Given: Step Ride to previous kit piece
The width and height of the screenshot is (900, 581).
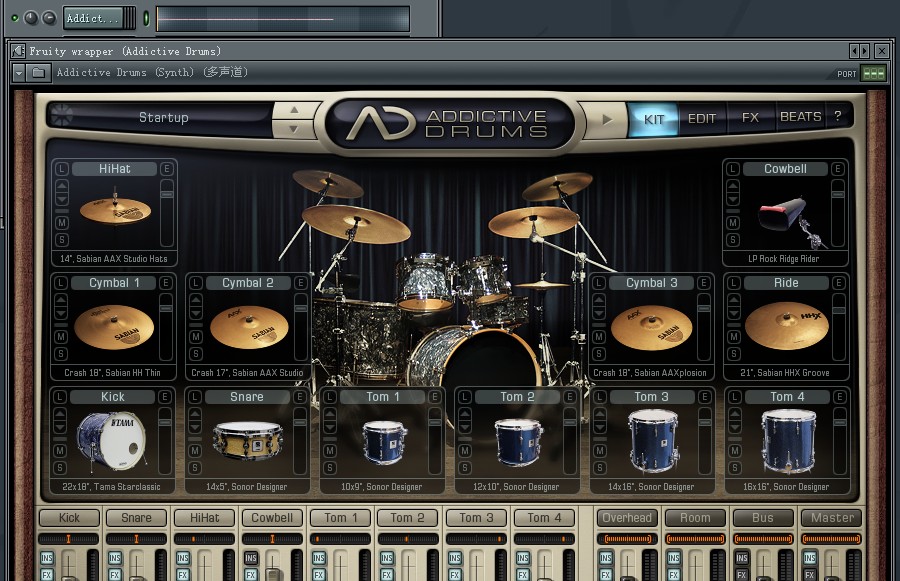Looking at the screenshot, I should 734,300.
